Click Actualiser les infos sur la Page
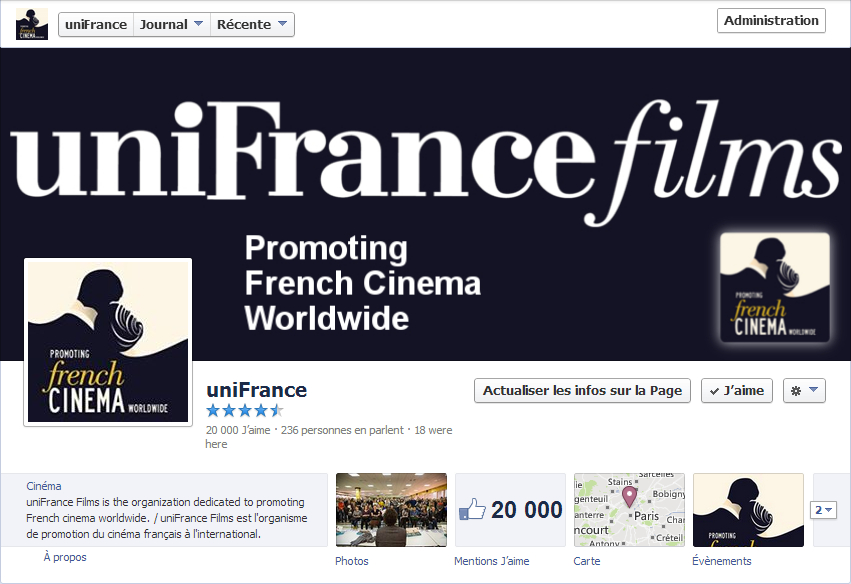 582,390
